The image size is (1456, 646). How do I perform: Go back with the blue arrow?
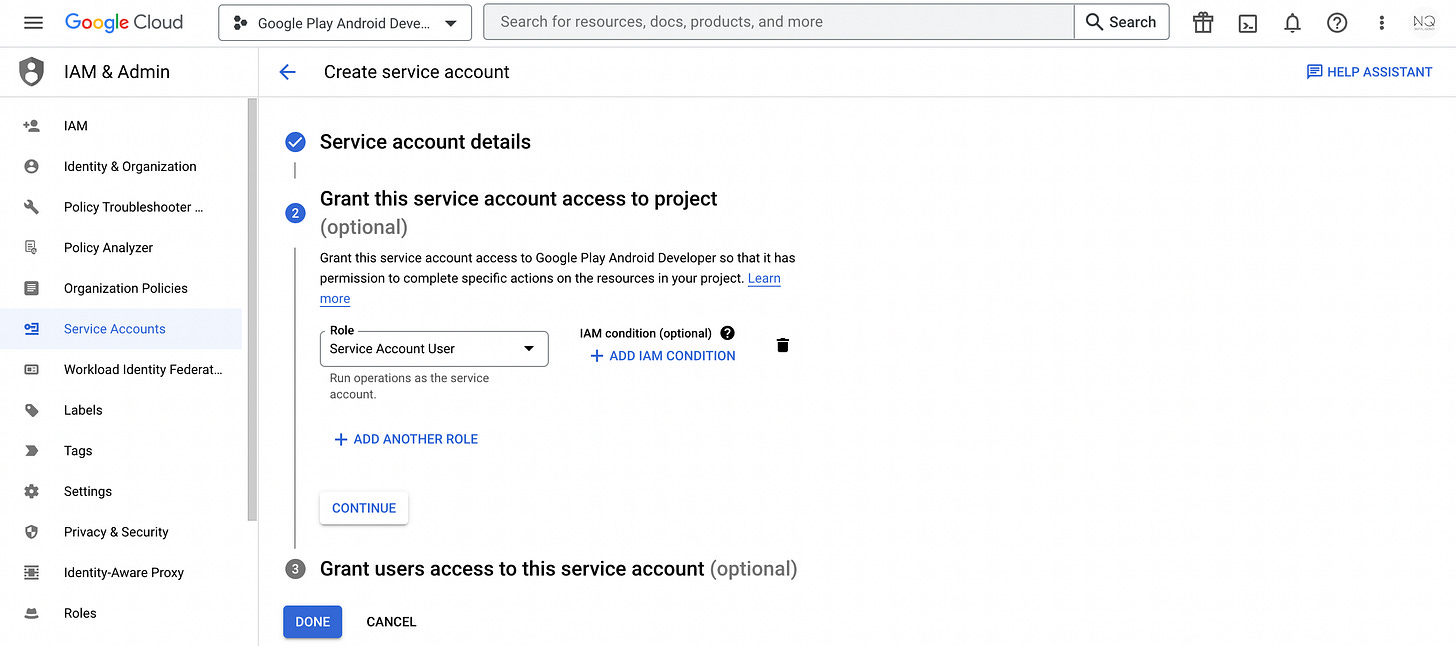pos(288,72)
